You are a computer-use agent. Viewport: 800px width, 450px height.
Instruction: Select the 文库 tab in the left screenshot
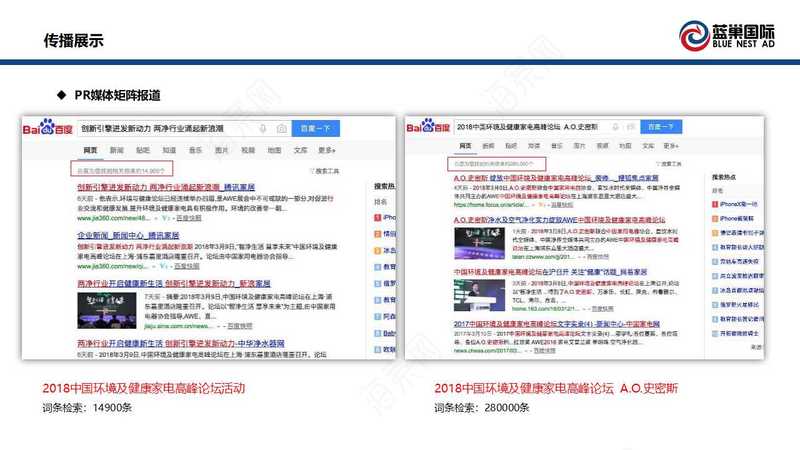[x=301, y=150]
